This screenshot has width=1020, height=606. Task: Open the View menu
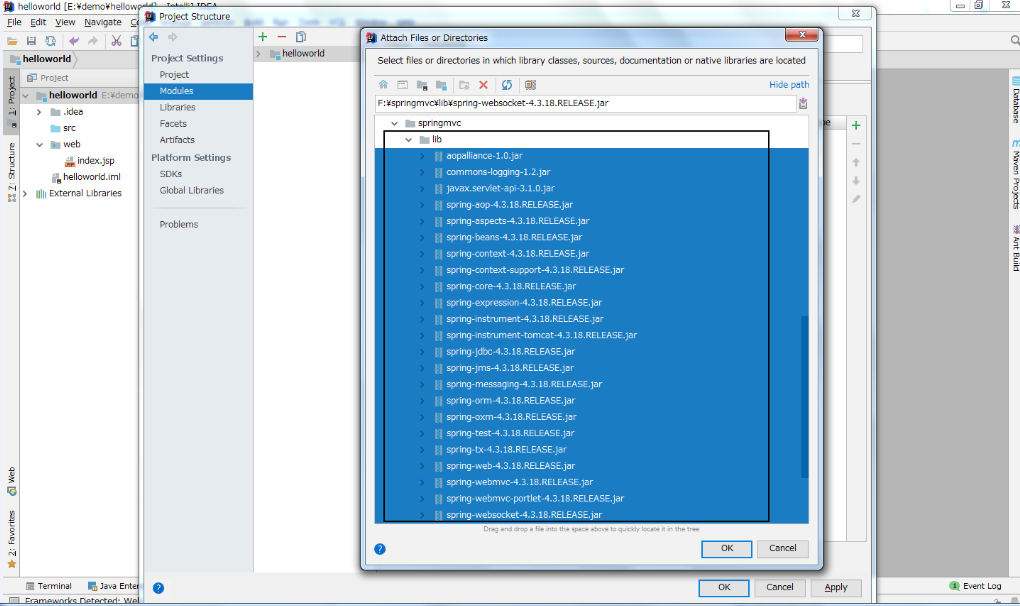coord(64,22)
